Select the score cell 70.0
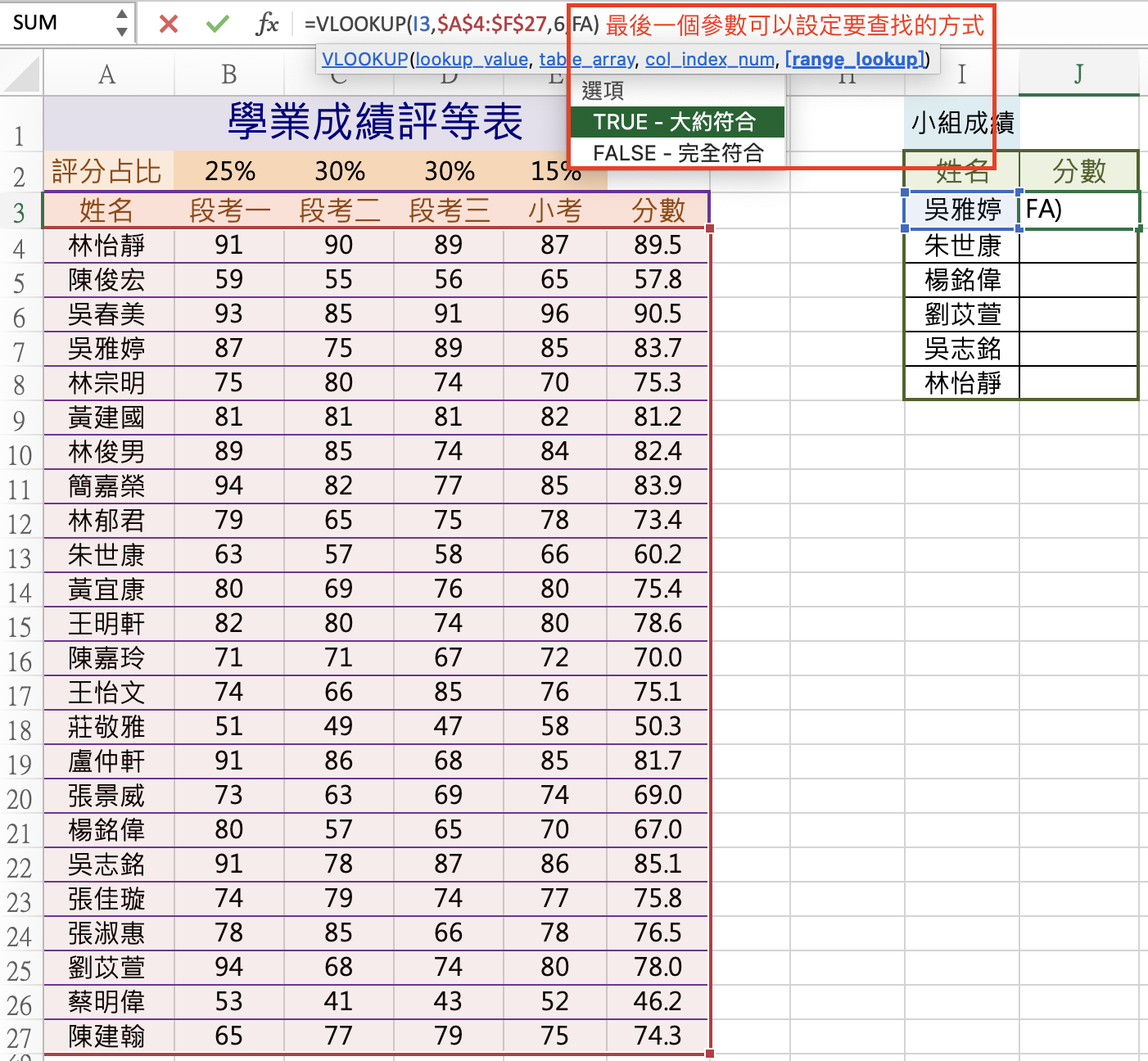Screen dimensions: 1148x1061 tap(658, 658)
